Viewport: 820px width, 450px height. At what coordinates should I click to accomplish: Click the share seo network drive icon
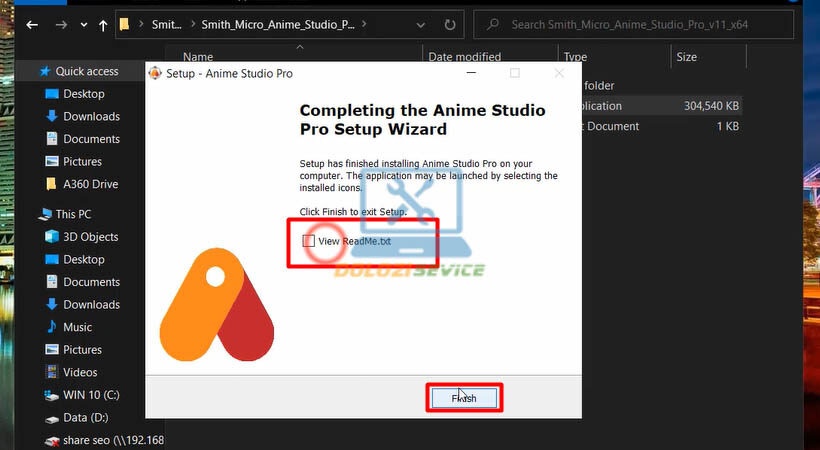(52, 441)
